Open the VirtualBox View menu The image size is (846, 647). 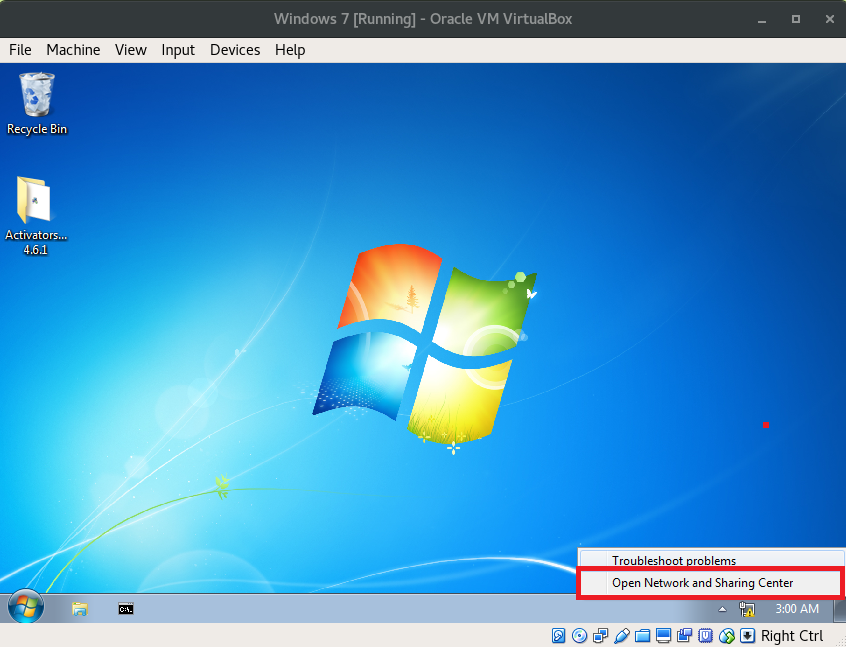[x=131, y=50]
